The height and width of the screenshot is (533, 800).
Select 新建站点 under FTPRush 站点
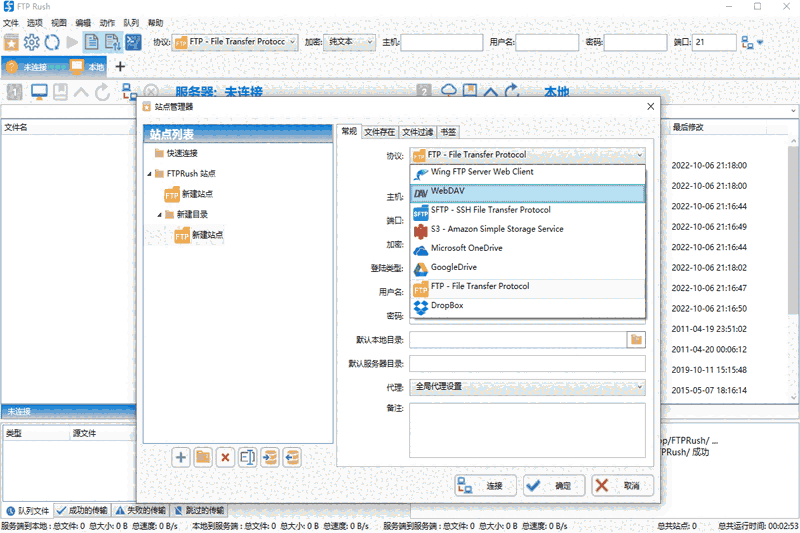197,194
